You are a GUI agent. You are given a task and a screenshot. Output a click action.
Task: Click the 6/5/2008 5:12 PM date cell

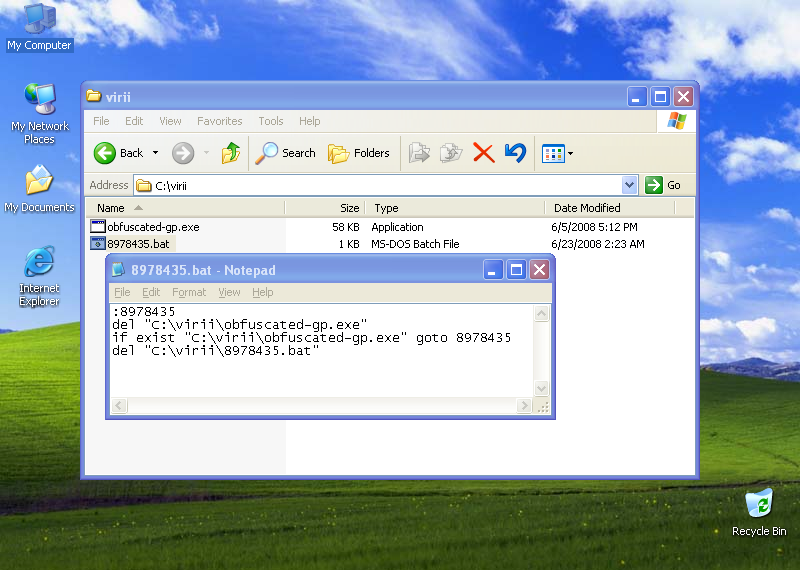click(x=594, y=227)
